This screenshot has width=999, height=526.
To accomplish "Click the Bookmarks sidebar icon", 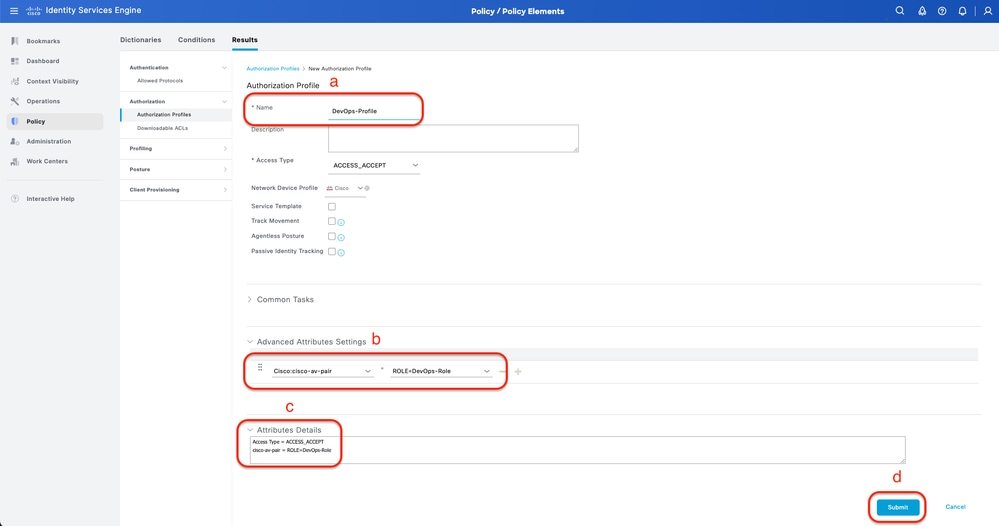I will [x=15, y=41].
